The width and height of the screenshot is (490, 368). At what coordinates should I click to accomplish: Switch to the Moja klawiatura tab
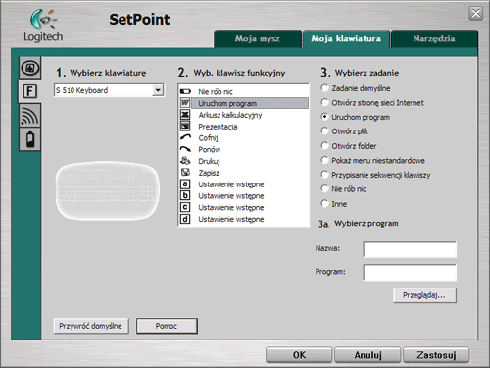click(x=346, y=39)
